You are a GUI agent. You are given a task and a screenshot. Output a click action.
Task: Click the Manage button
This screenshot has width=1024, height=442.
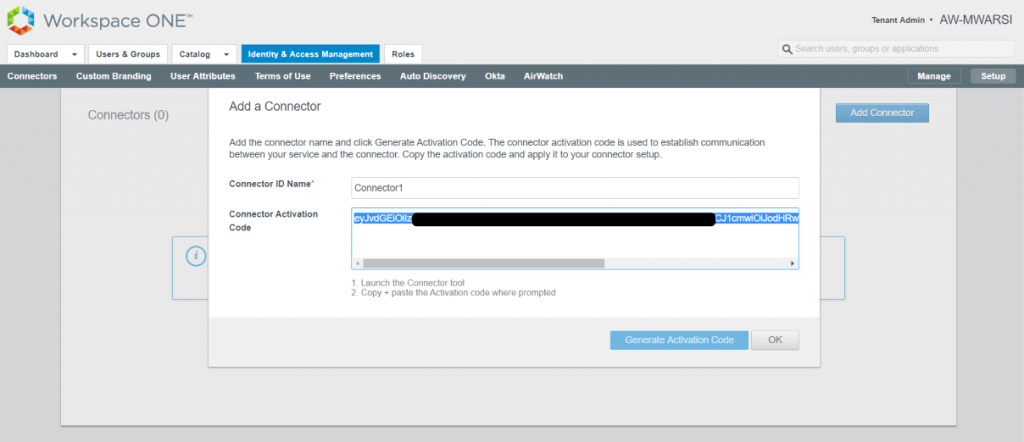(x=934, y=76)
